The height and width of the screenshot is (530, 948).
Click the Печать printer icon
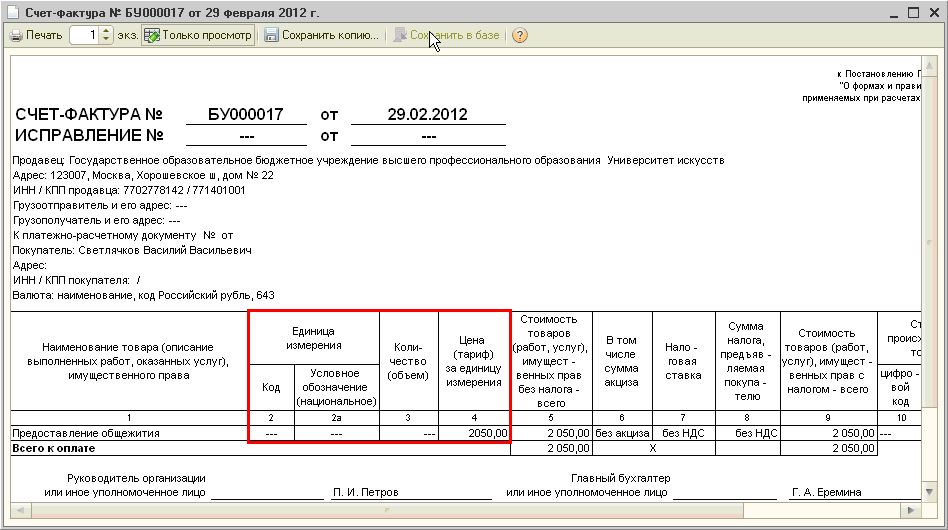pyautogui.click(x=16, y=35)
